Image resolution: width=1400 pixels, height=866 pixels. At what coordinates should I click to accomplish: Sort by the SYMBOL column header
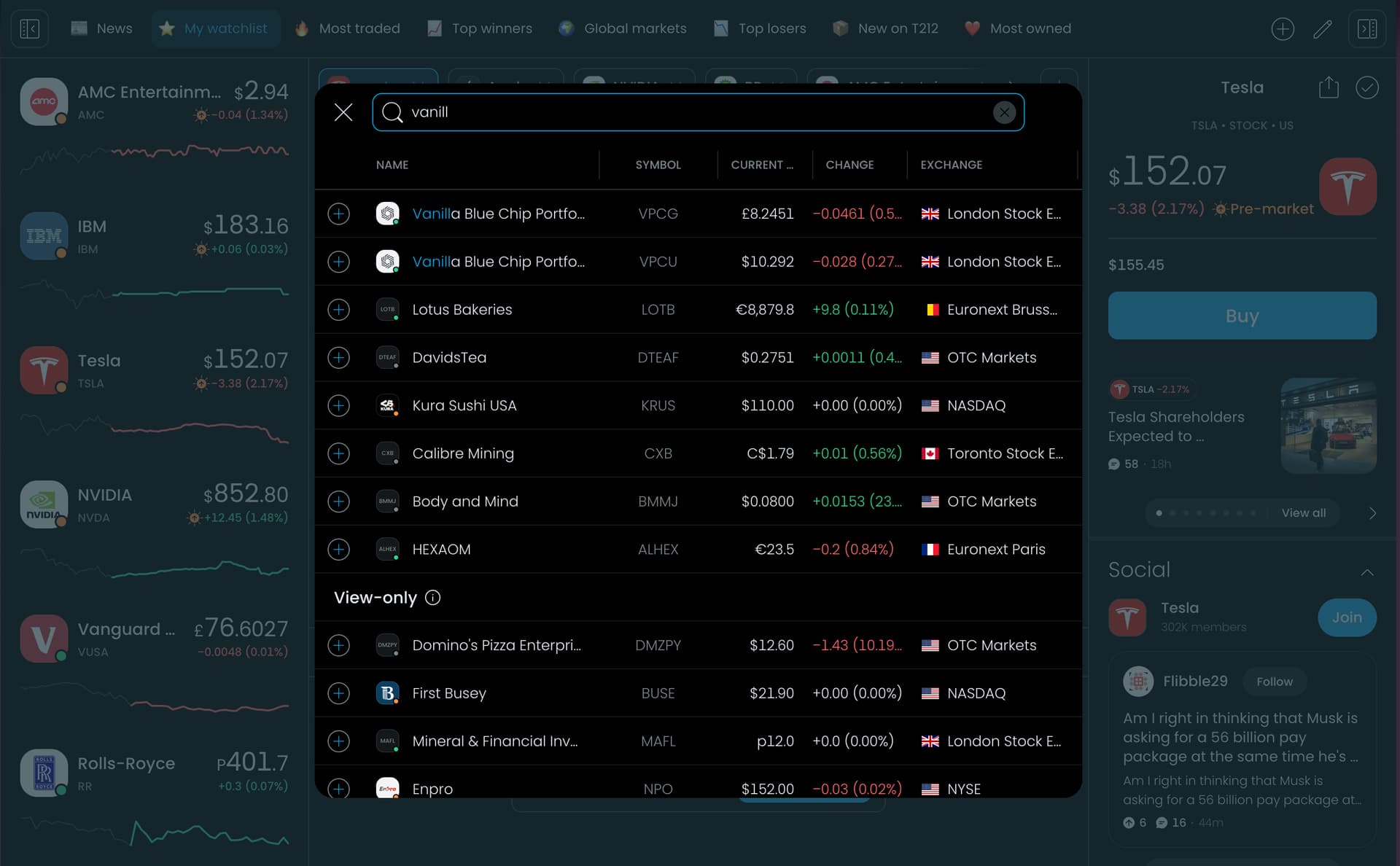pos(658,165)
